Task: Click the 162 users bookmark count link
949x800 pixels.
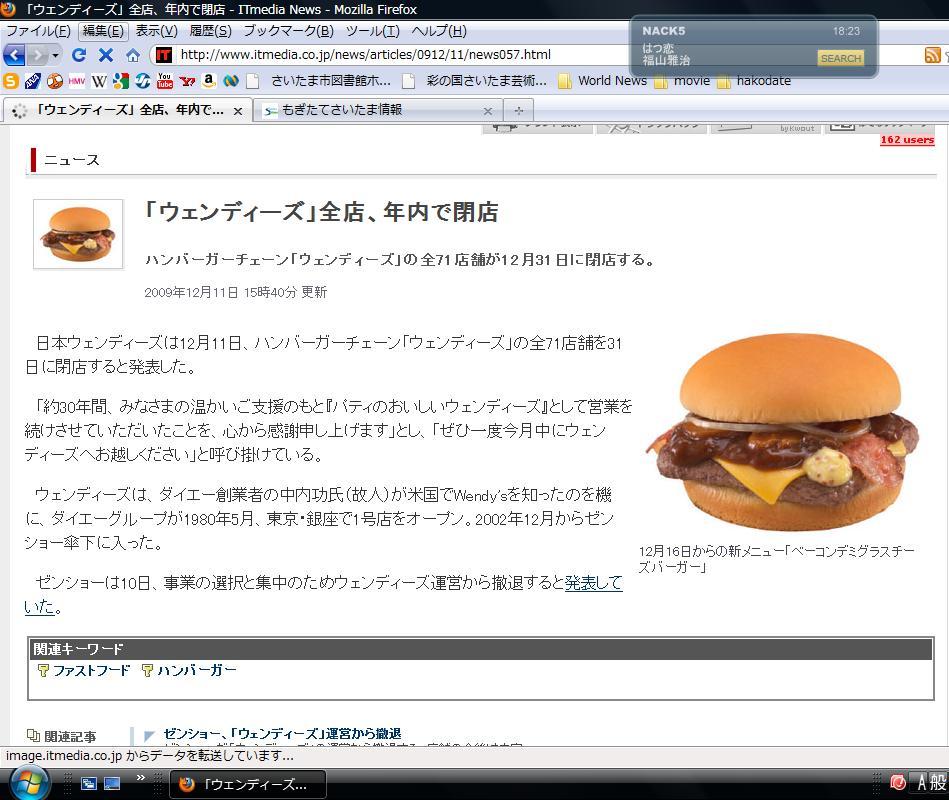Action: 907,140
